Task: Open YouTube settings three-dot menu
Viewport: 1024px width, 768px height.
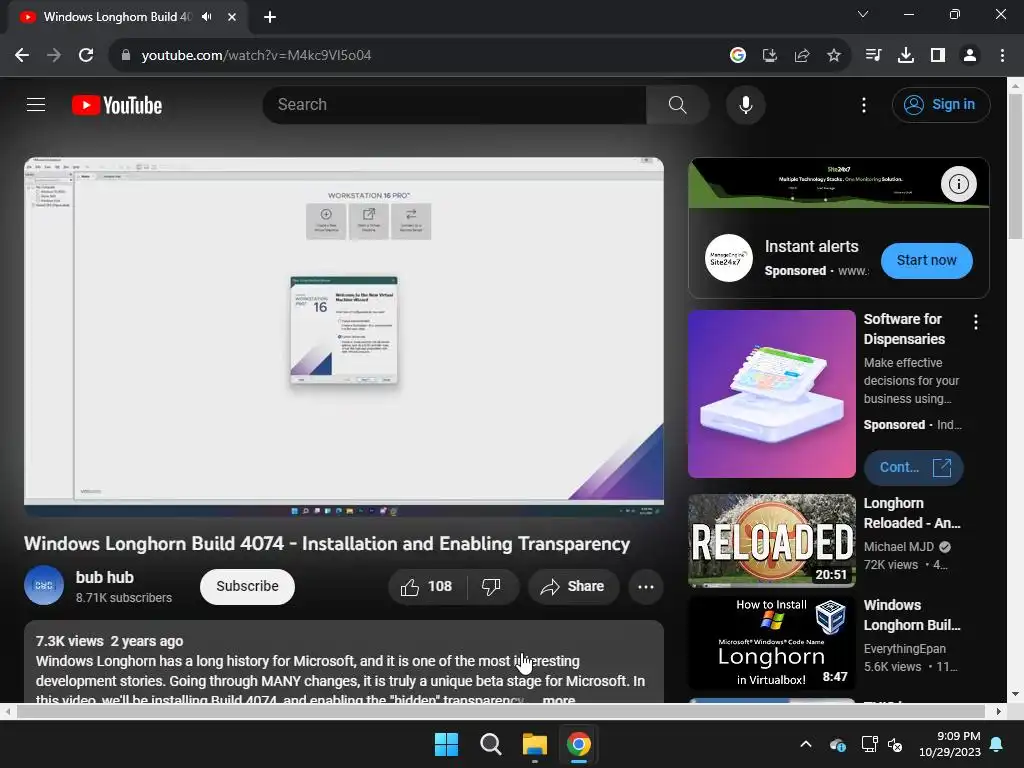Action: [x=863, y=104]
